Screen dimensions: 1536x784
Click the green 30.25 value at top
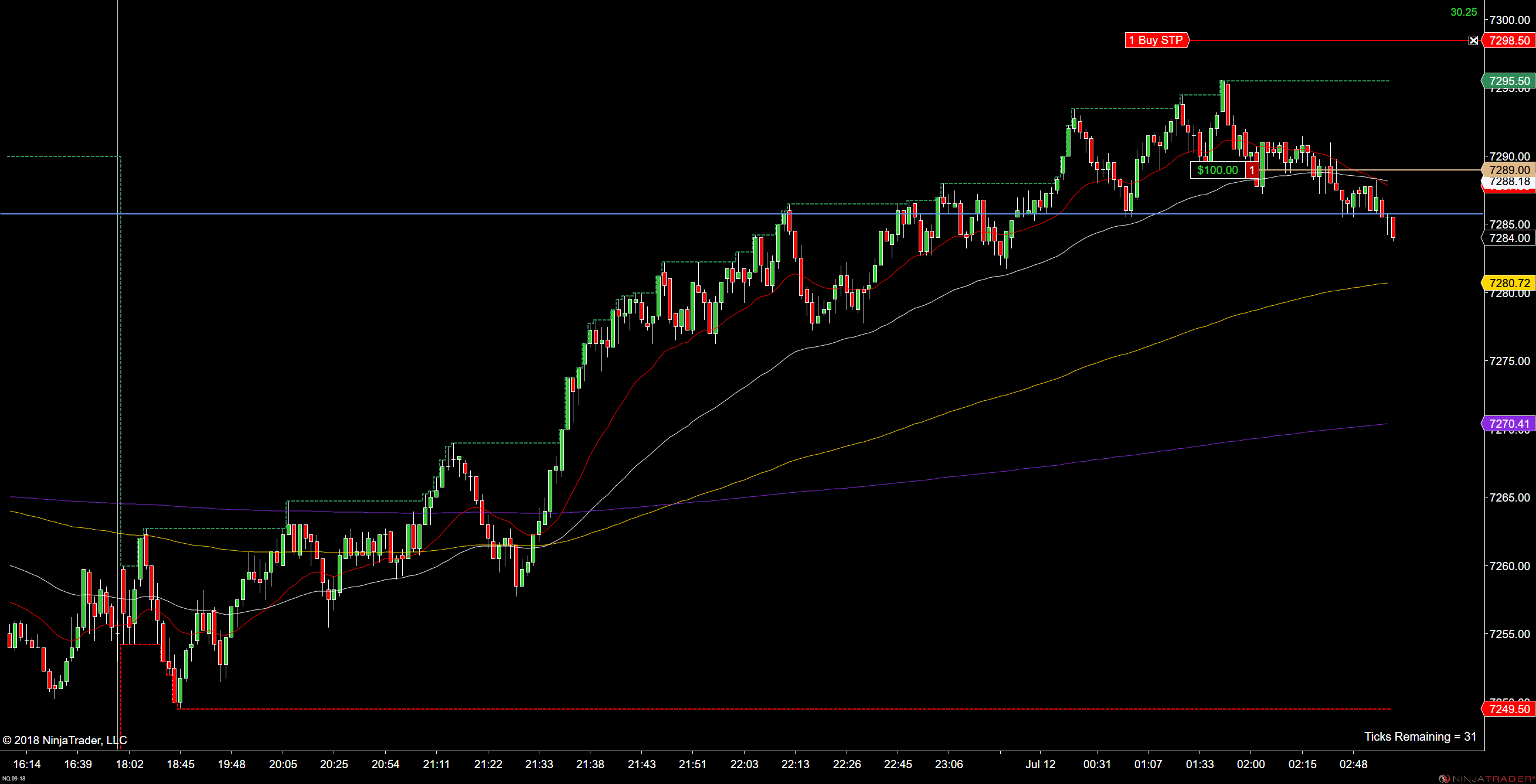[1463, 12]
